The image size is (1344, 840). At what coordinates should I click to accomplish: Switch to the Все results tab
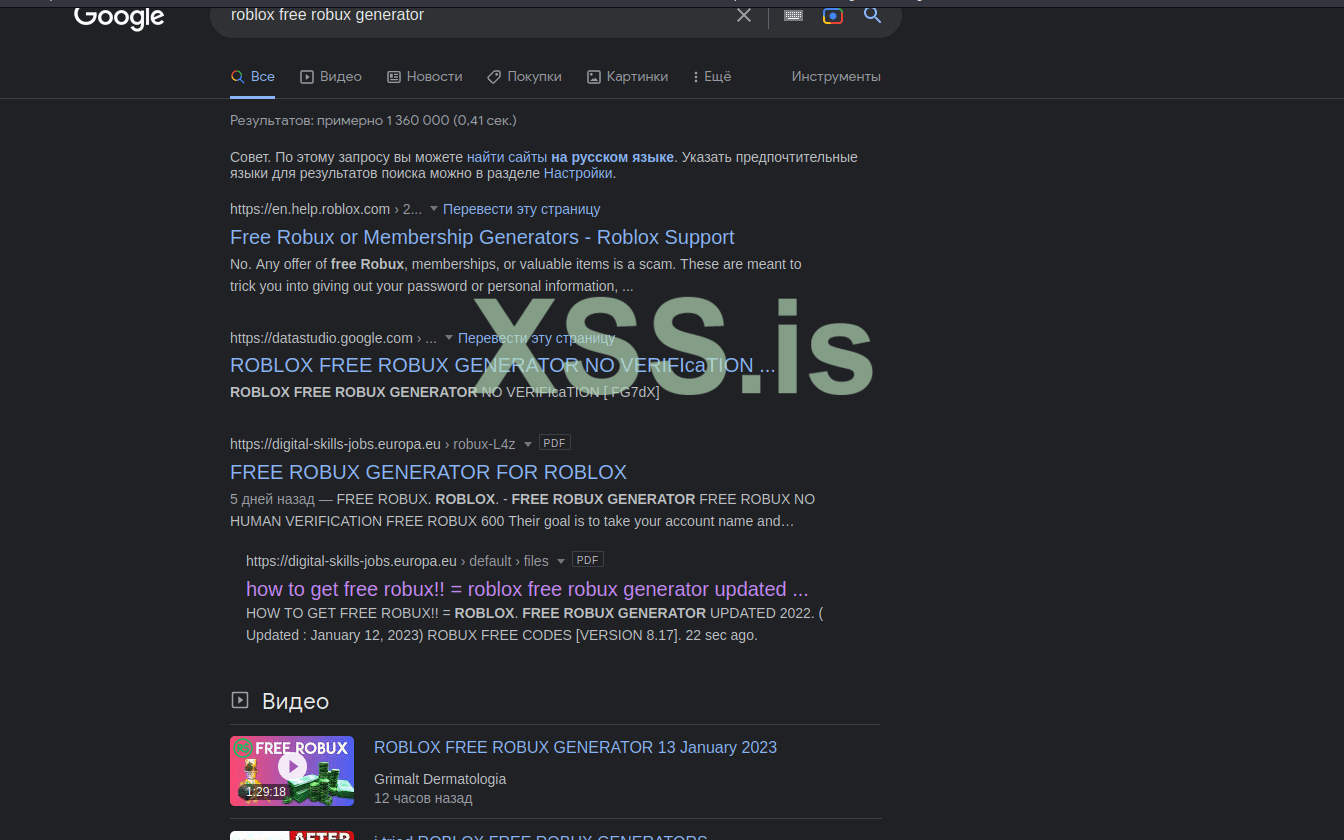tap(253, 76)
